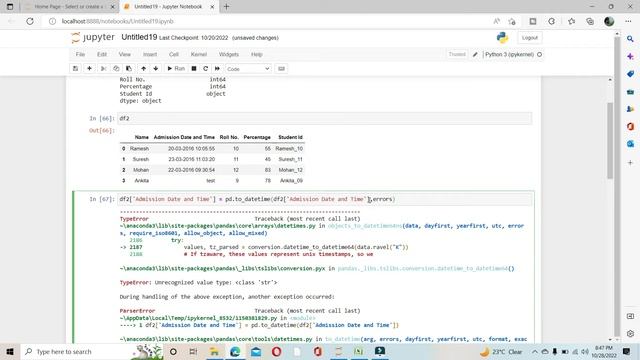Click the Percentage column header
The width and height of the screenshot is (640, 360).
(x=257, y=137)
